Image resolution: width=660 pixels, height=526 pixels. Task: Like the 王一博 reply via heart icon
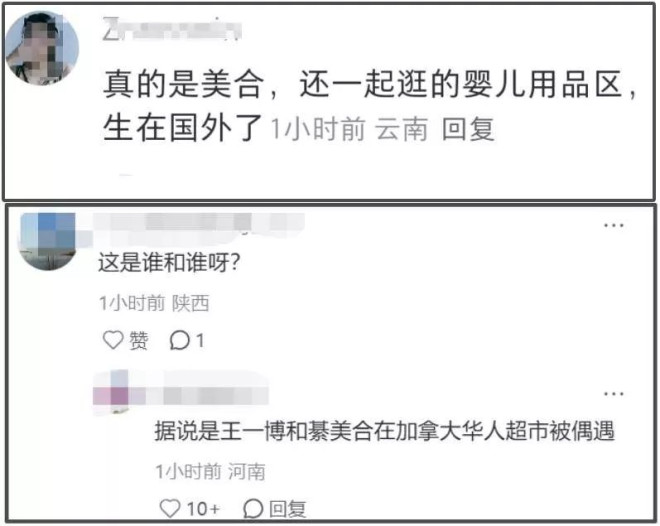coord(170,508)
